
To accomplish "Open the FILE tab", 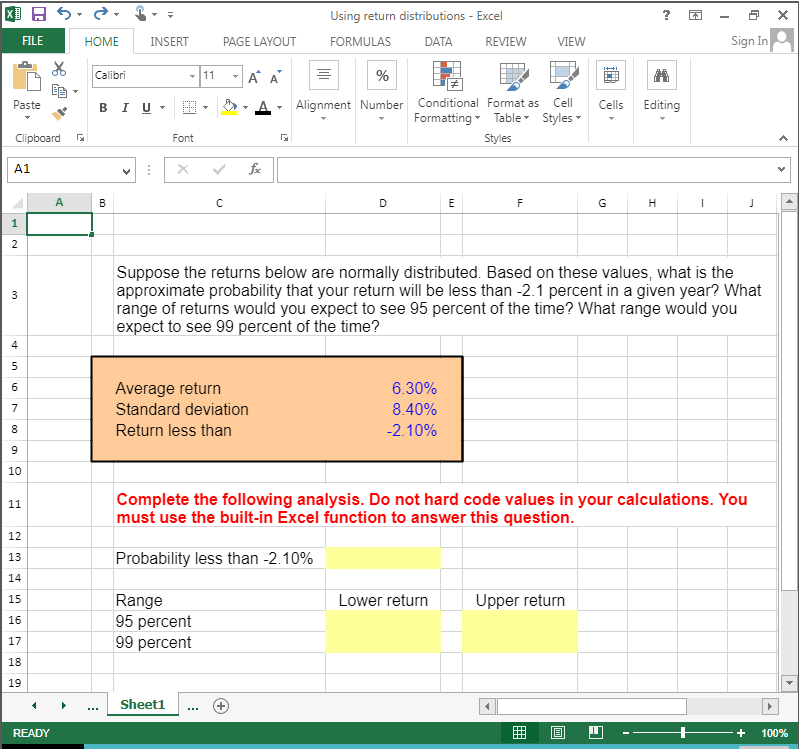I will 33,41.
